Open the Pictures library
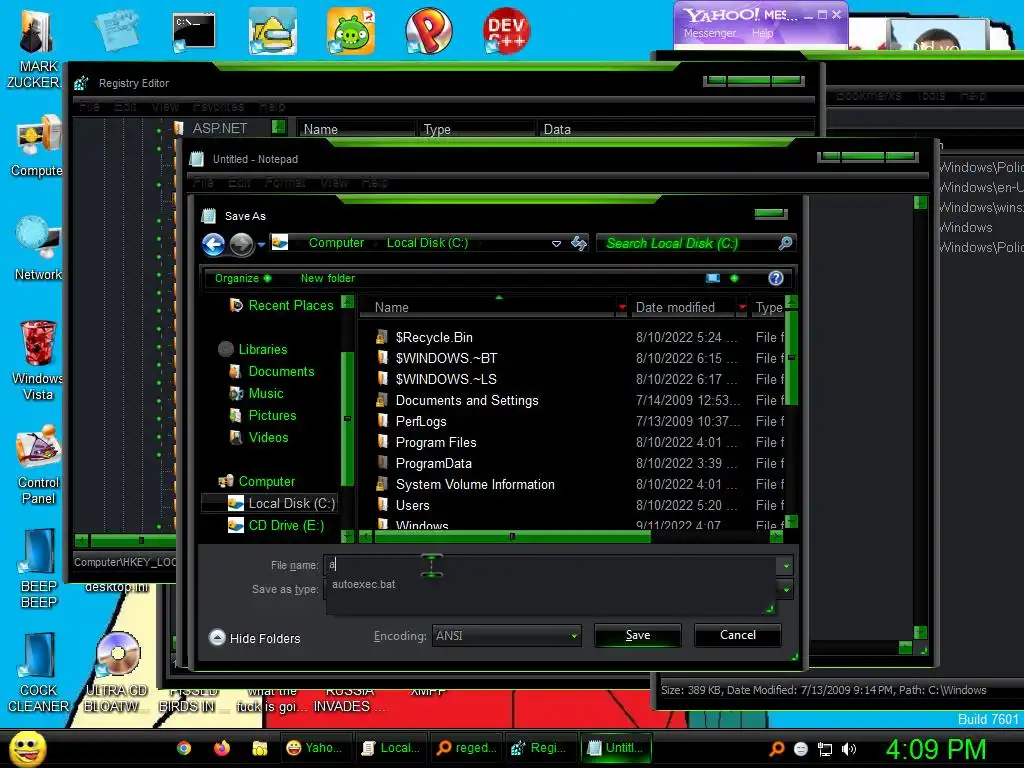1024x768 pixels. coord(263,415)
